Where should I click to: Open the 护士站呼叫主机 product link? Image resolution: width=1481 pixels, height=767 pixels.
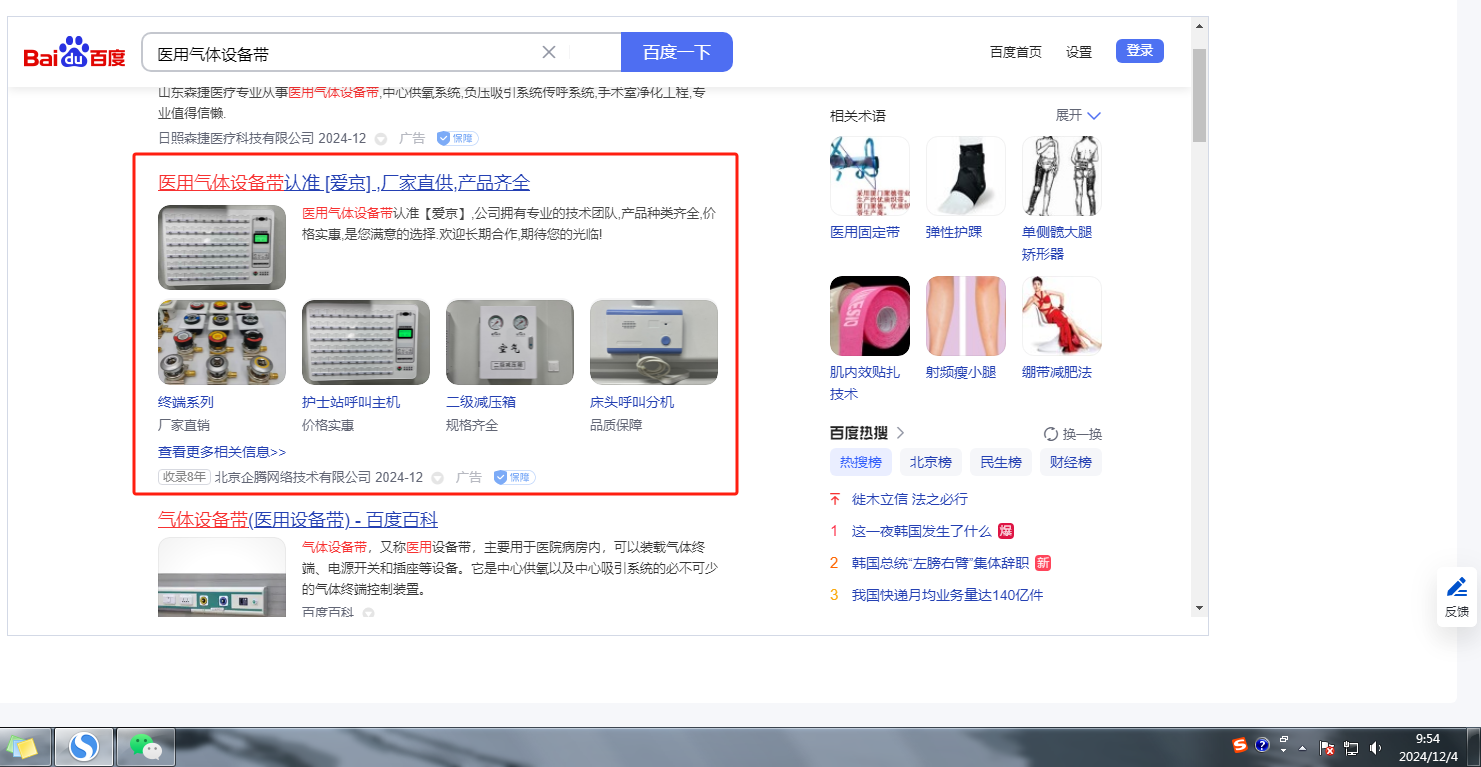click(351, 402)
